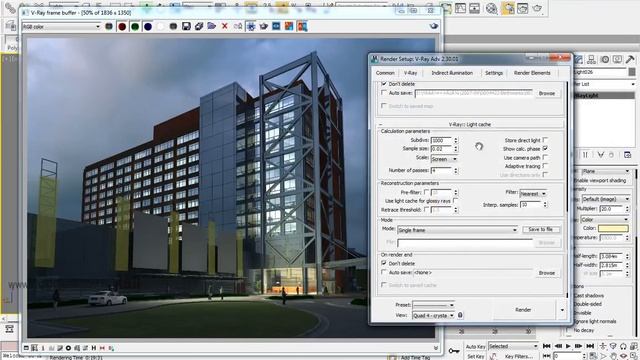Click the light Color swatch
Screen dimensions: 640x360
point(613,228)
